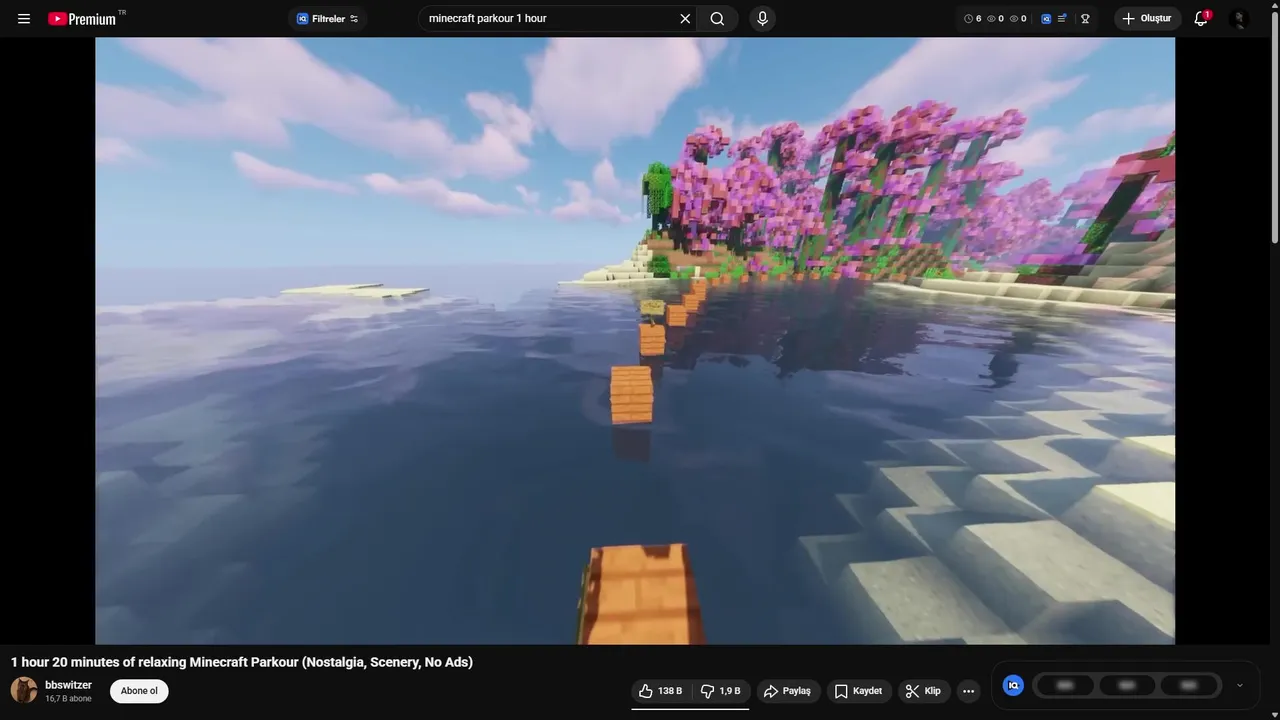Click Kaydet to save video
This screenshot has width=1280, height=720.
coord(858,691)
